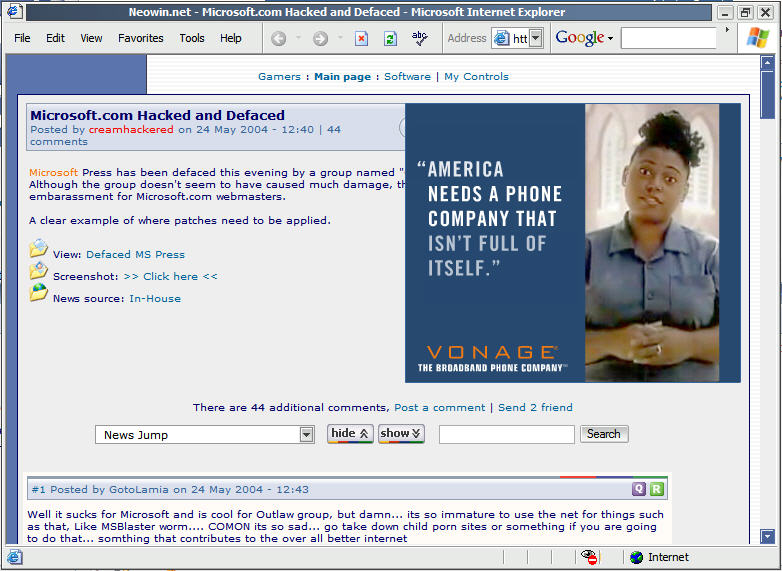The image size is (782, 571).
Task: Show comments with the show button
Action: [401, 433]
